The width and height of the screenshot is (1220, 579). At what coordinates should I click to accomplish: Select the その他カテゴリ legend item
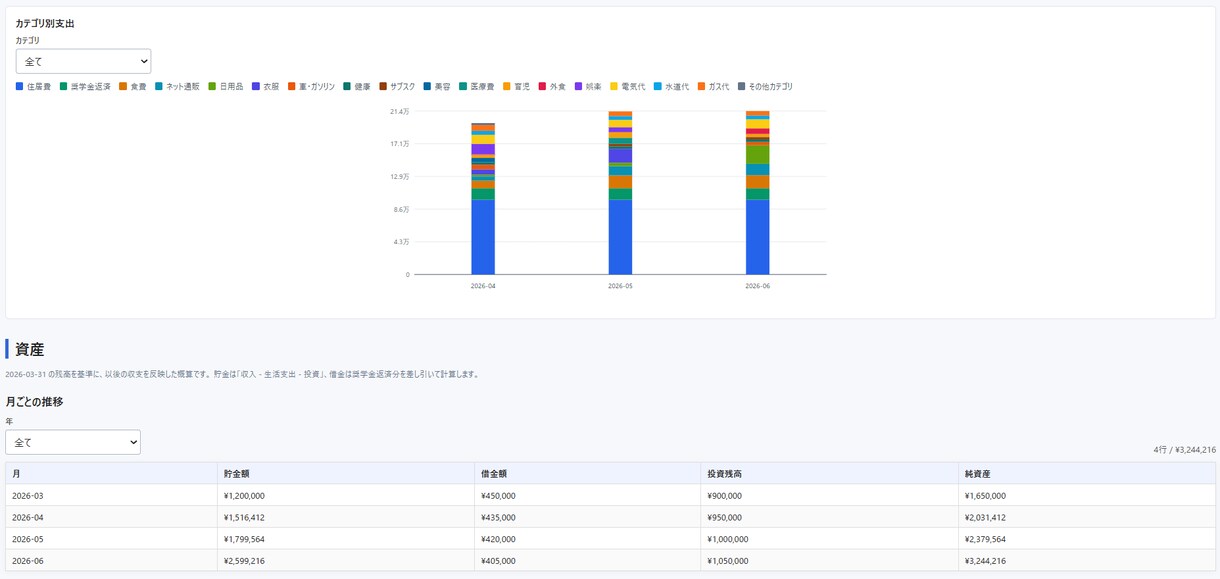coord(765,87)
